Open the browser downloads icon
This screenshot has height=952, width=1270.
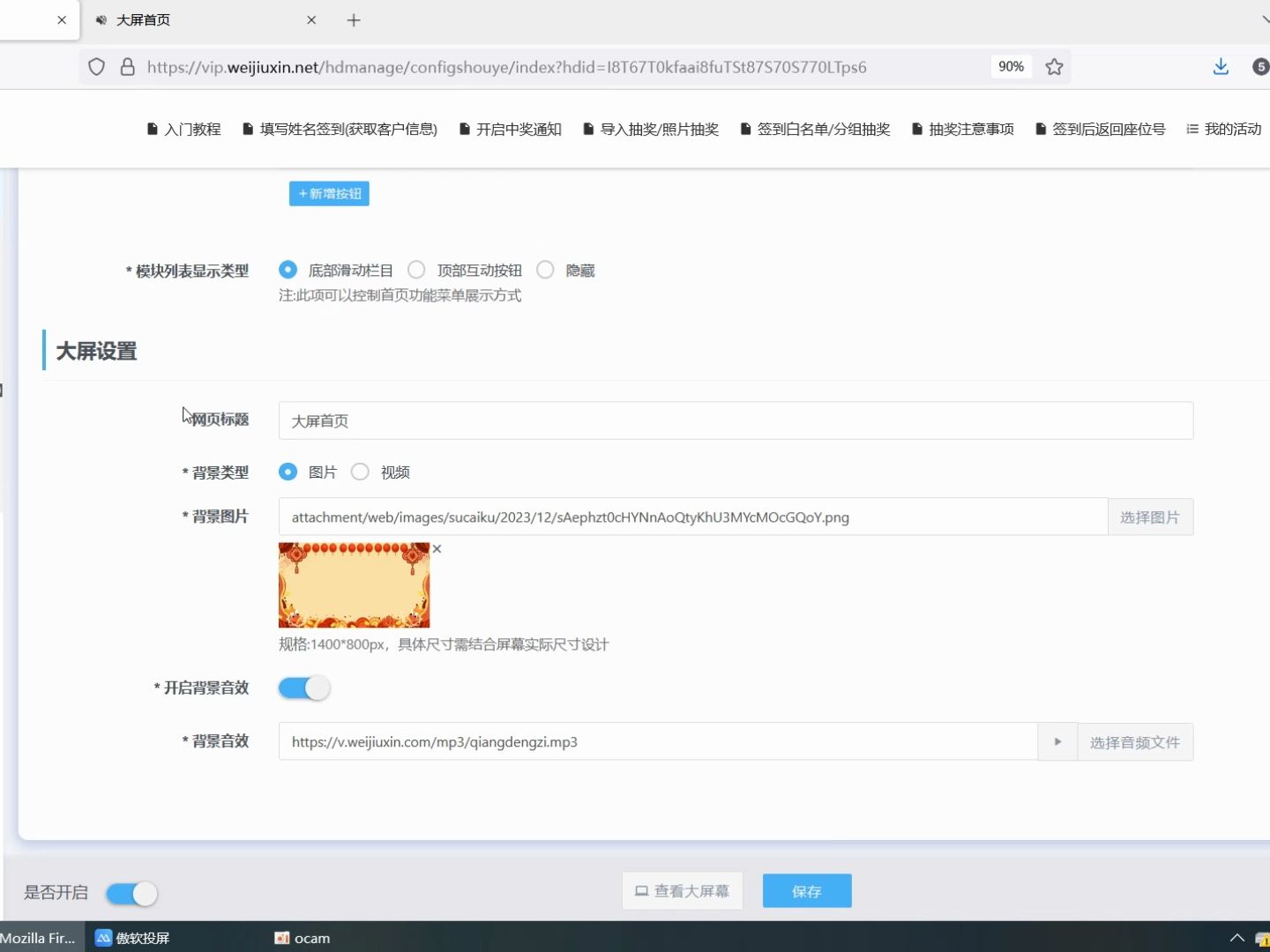[1221, 66]
